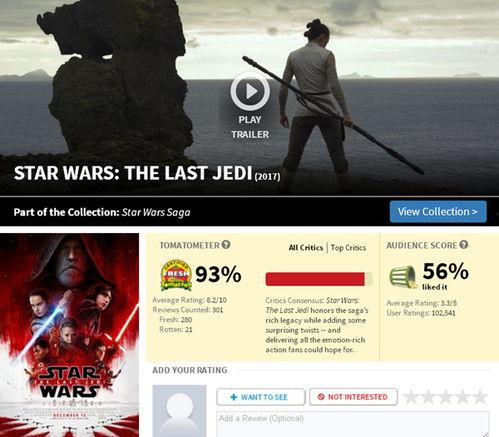Open the Star Wars Saga collection link
Viewport: 499px width, 437px height.
pos(156,212)
